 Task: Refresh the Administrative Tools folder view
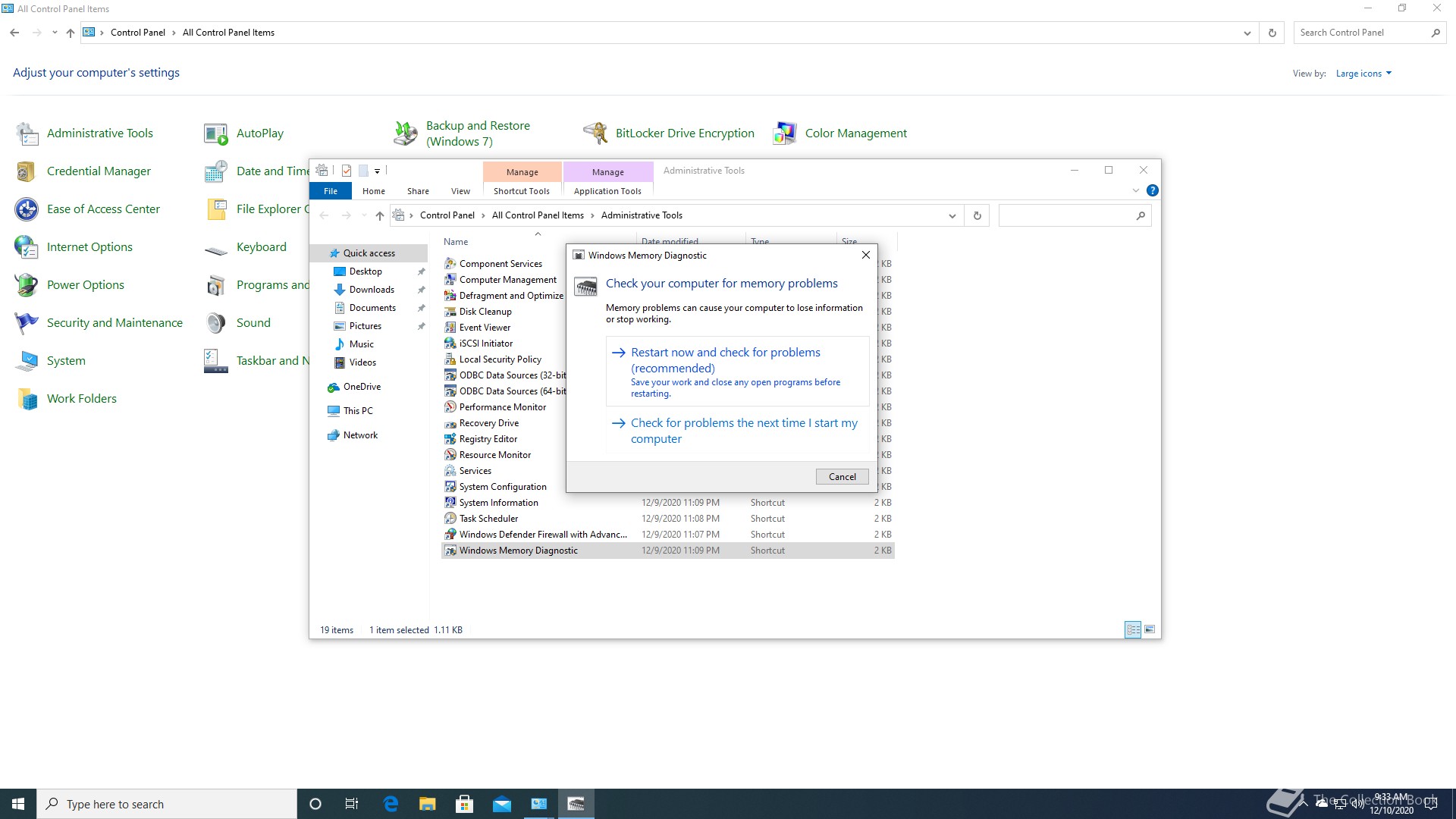pyautogui.click(x=977, y=216)
